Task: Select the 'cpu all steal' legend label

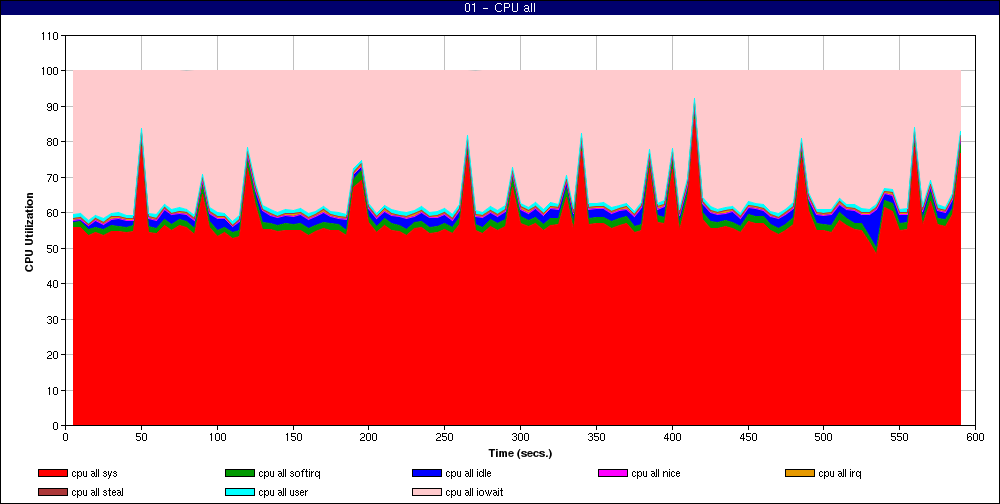Action: 98,493
